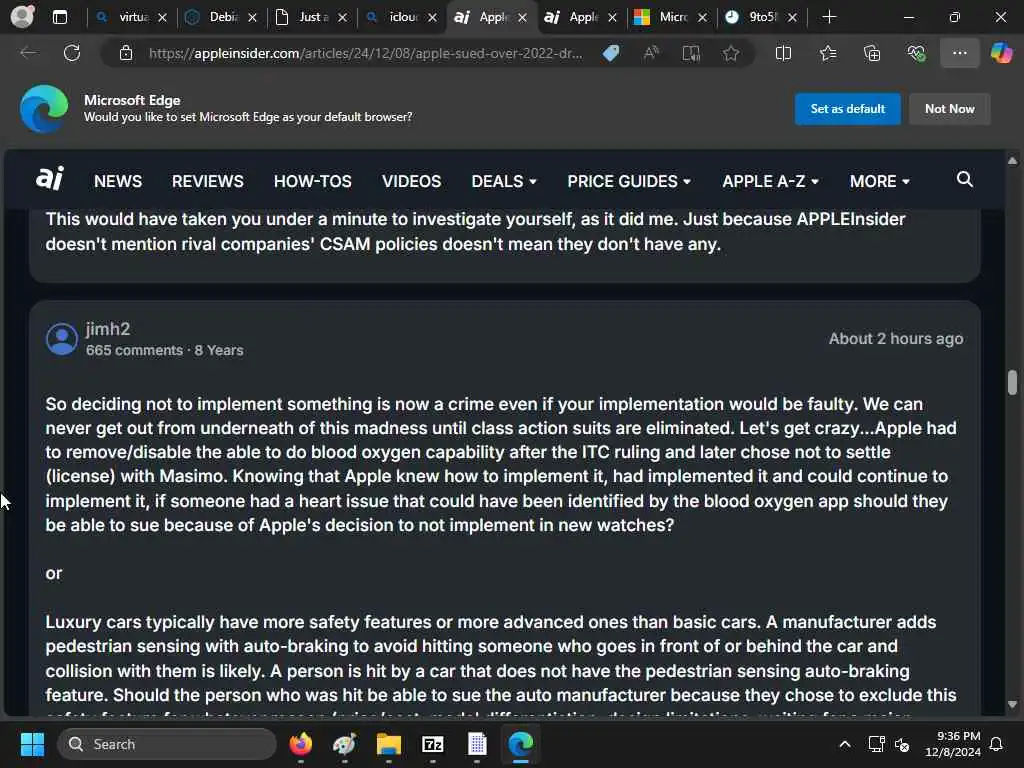
Task: Open Settings and more ellipsis
Action: click(959, 53)
